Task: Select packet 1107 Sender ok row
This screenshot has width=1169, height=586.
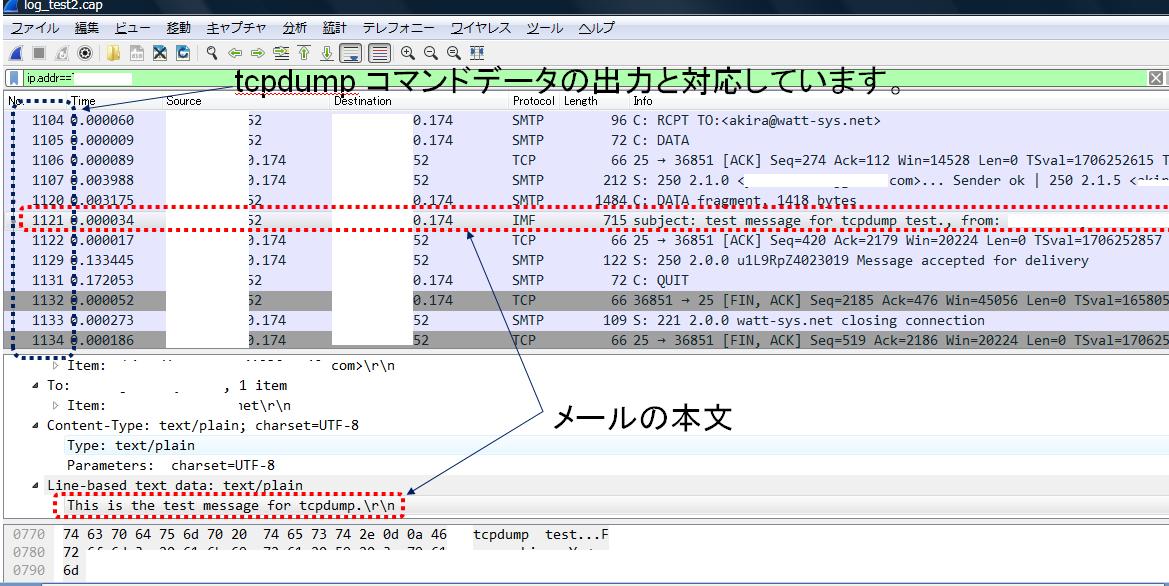Action: [x=585, y=180]
